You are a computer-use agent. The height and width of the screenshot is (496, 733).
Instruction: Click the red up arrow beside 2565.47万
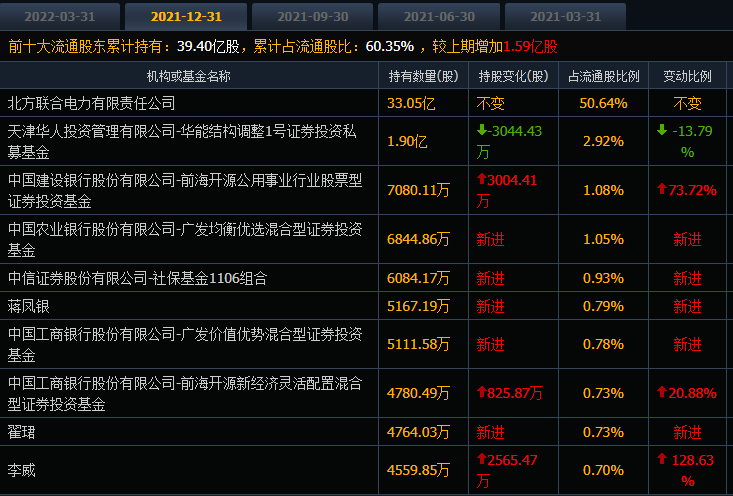(x=481, y=459)
